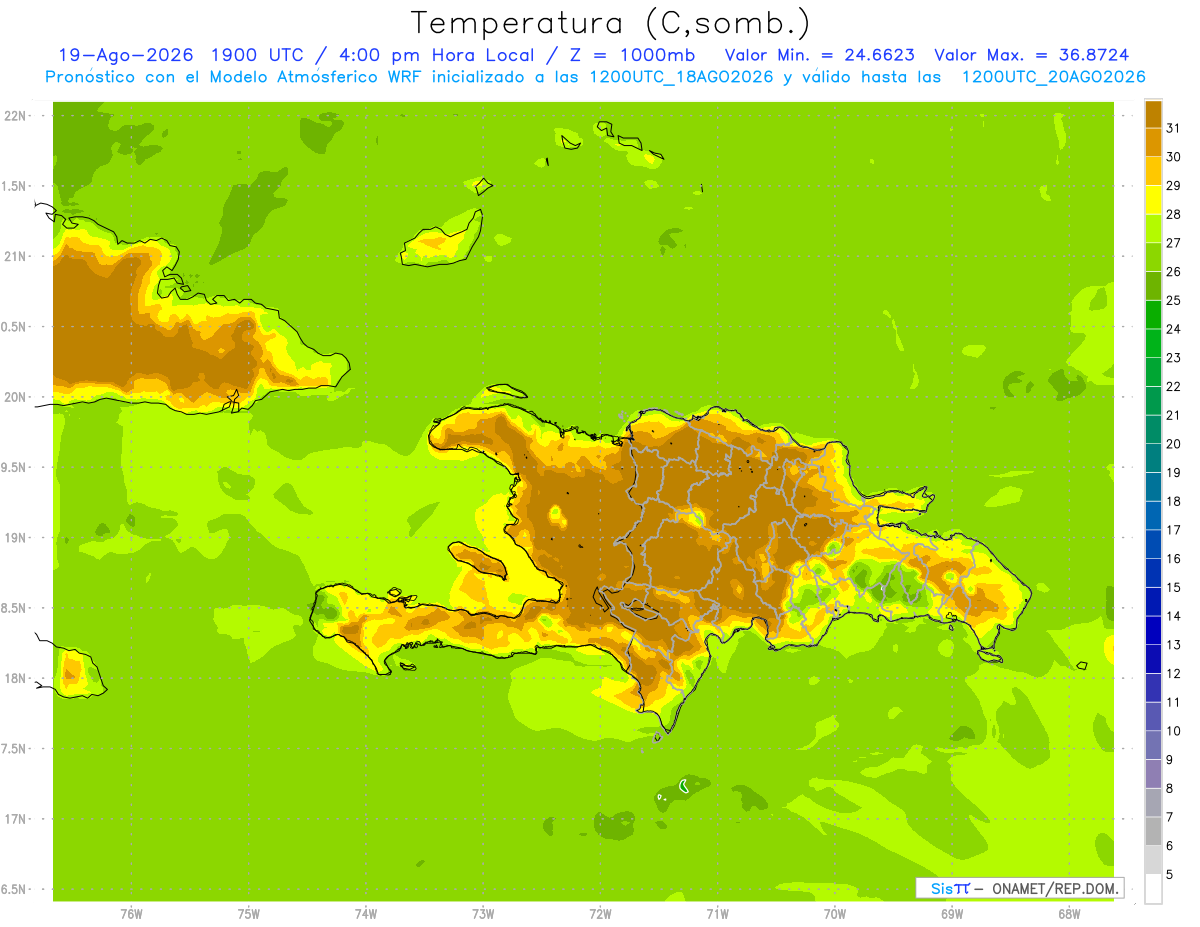Click the '71W' longitude label
Screen dimensions: 1200x927
[717, 913]
